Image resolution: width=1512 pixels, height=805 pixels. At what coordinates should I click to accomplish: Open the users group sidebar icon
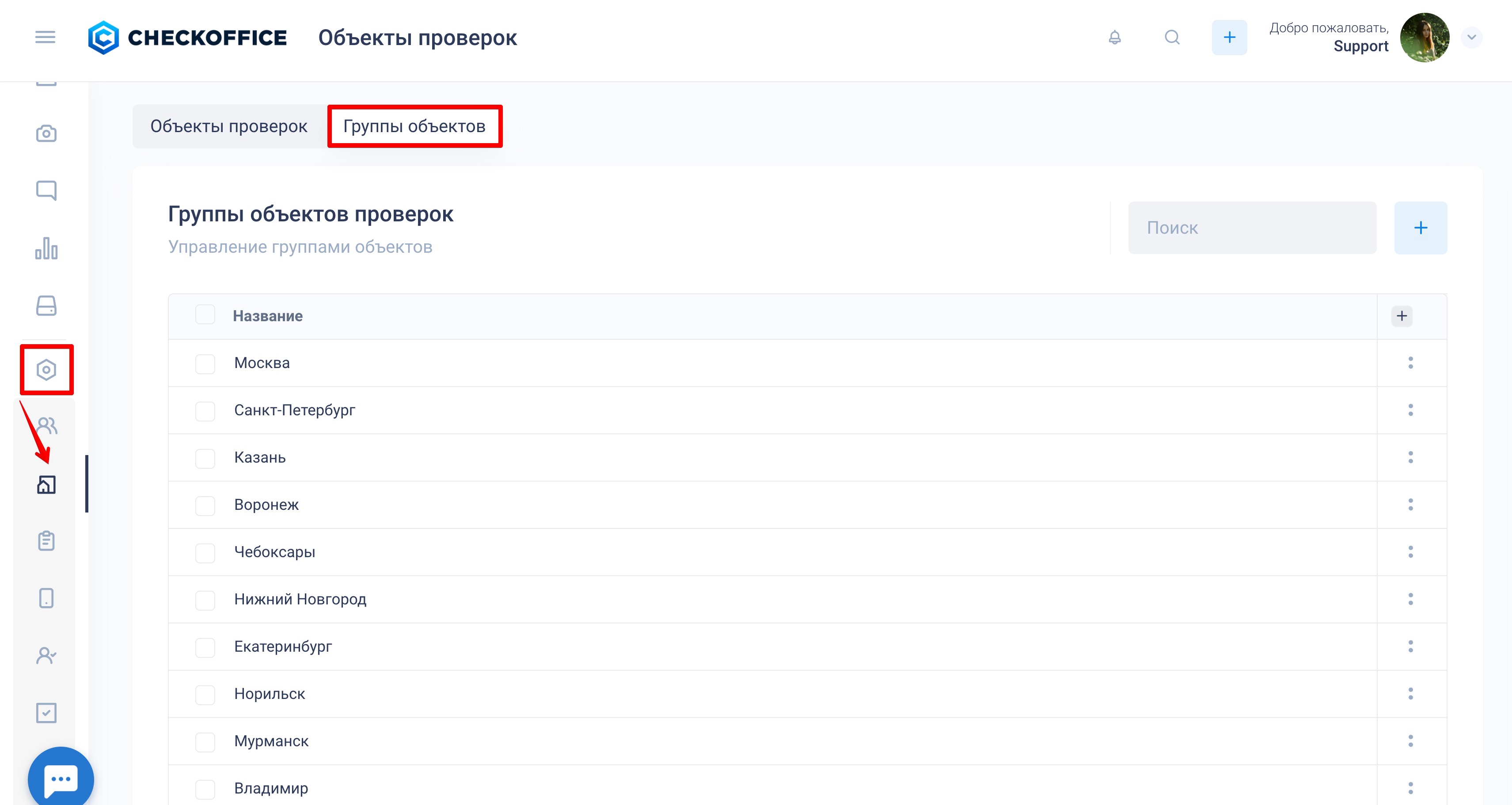point(46,425)
